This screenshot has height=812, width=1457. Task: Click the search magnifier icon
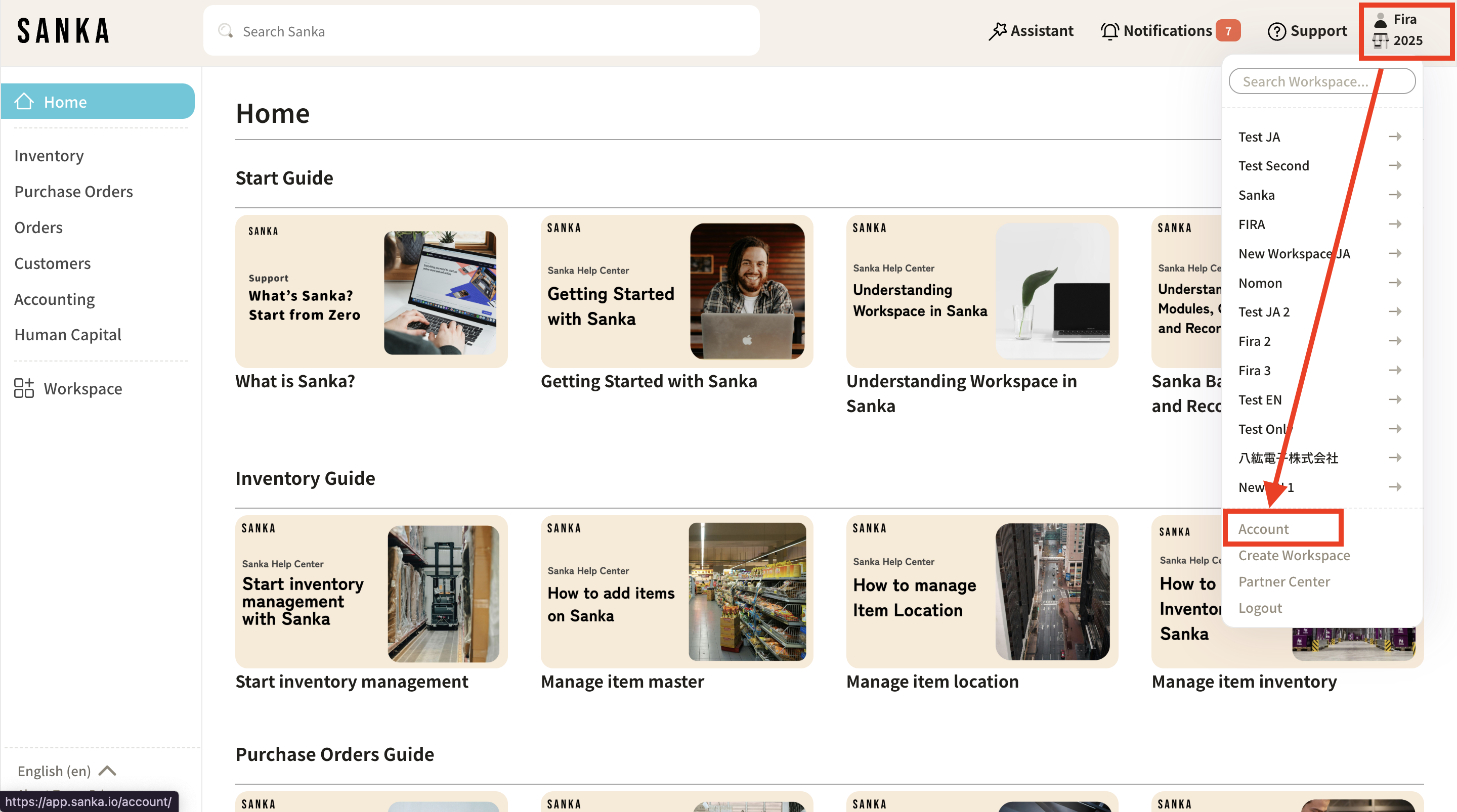click(226, 30)
